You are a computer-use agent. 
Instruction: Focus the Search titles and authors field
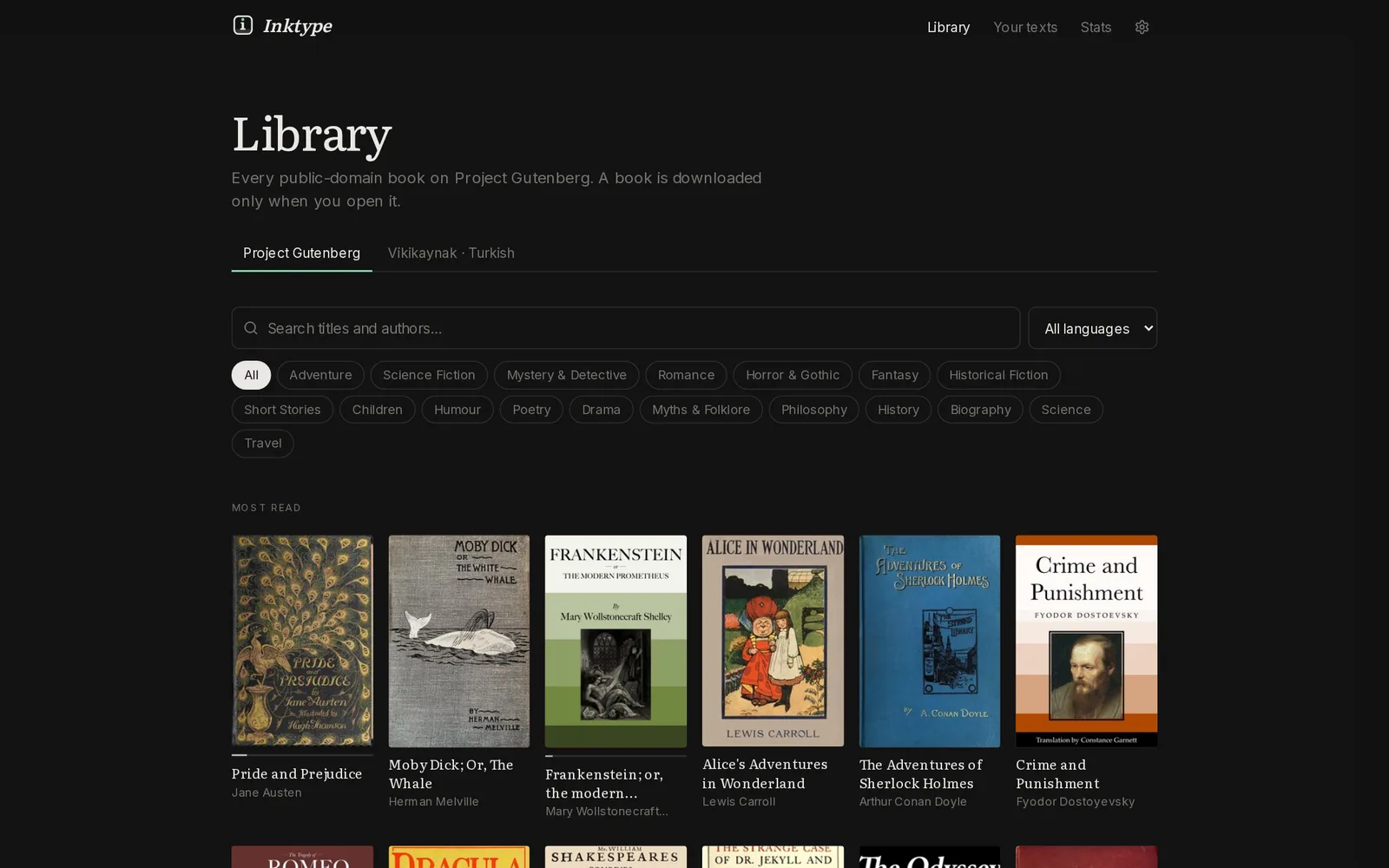click(625, 328)
